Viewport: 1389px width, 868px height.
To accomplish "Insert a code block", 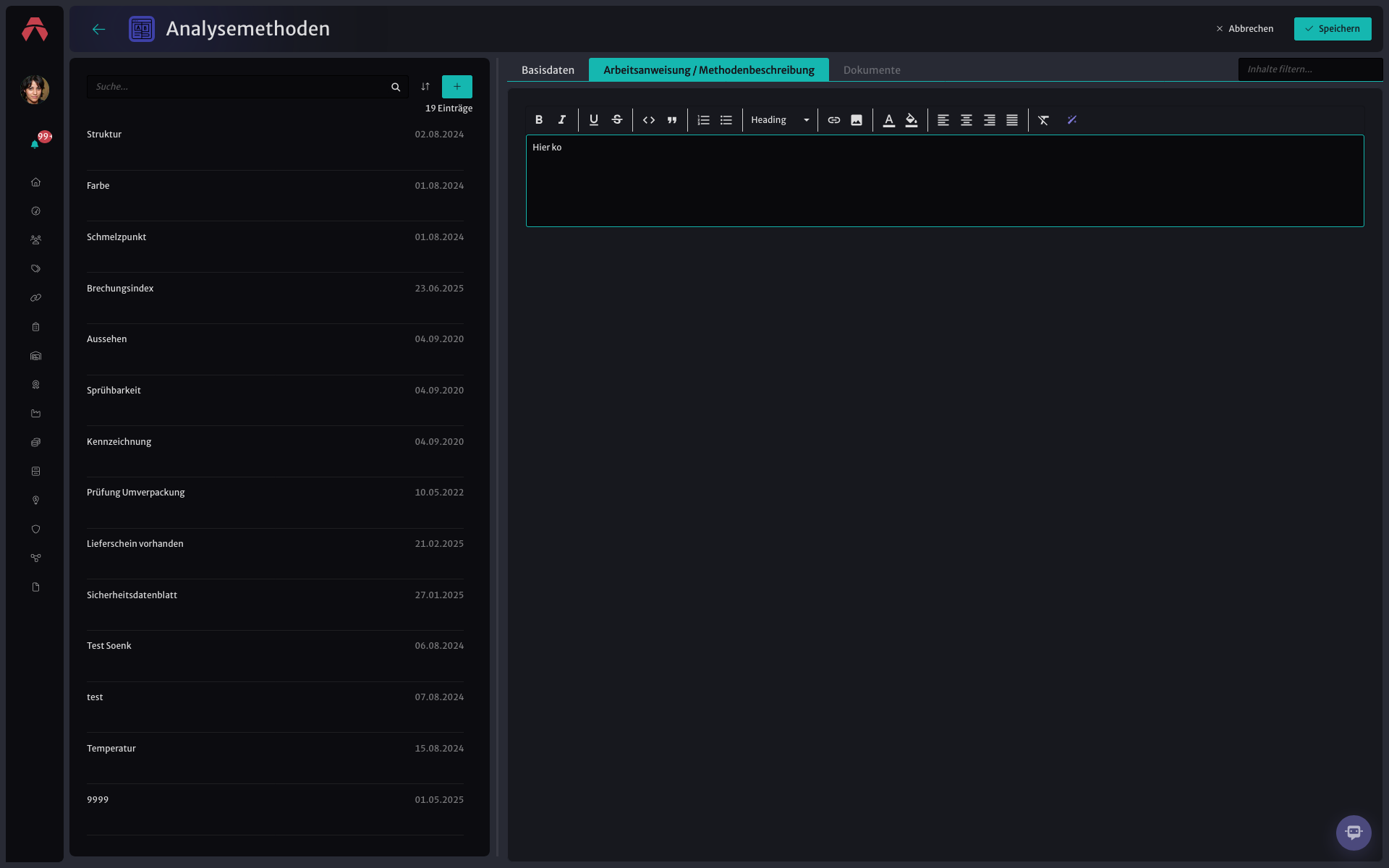I will (x=649, y=120).
